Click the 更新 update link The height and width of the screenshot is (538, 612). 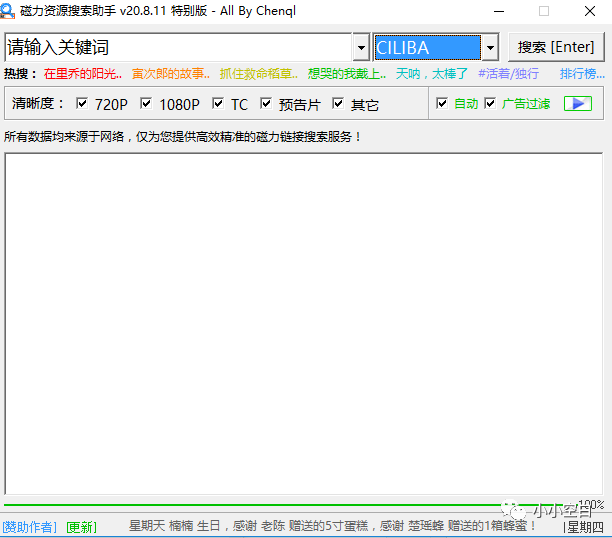pyautogui.click(x=81, y=527)
